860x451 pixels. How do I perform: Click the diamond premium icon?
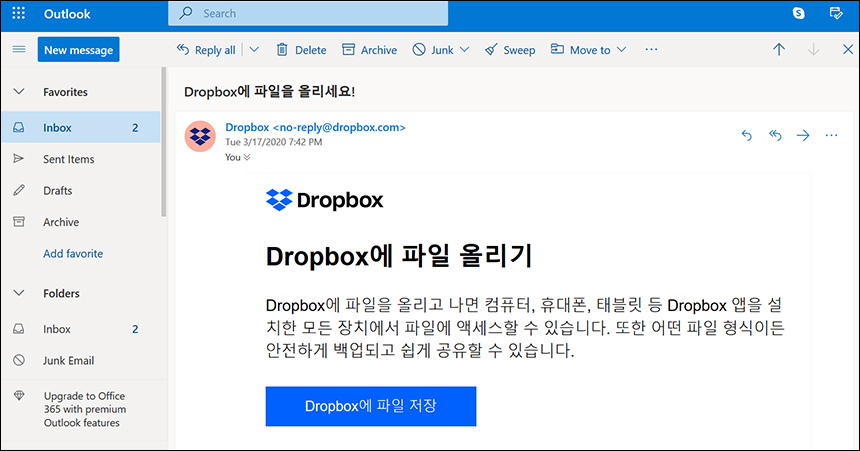(19, 396)
